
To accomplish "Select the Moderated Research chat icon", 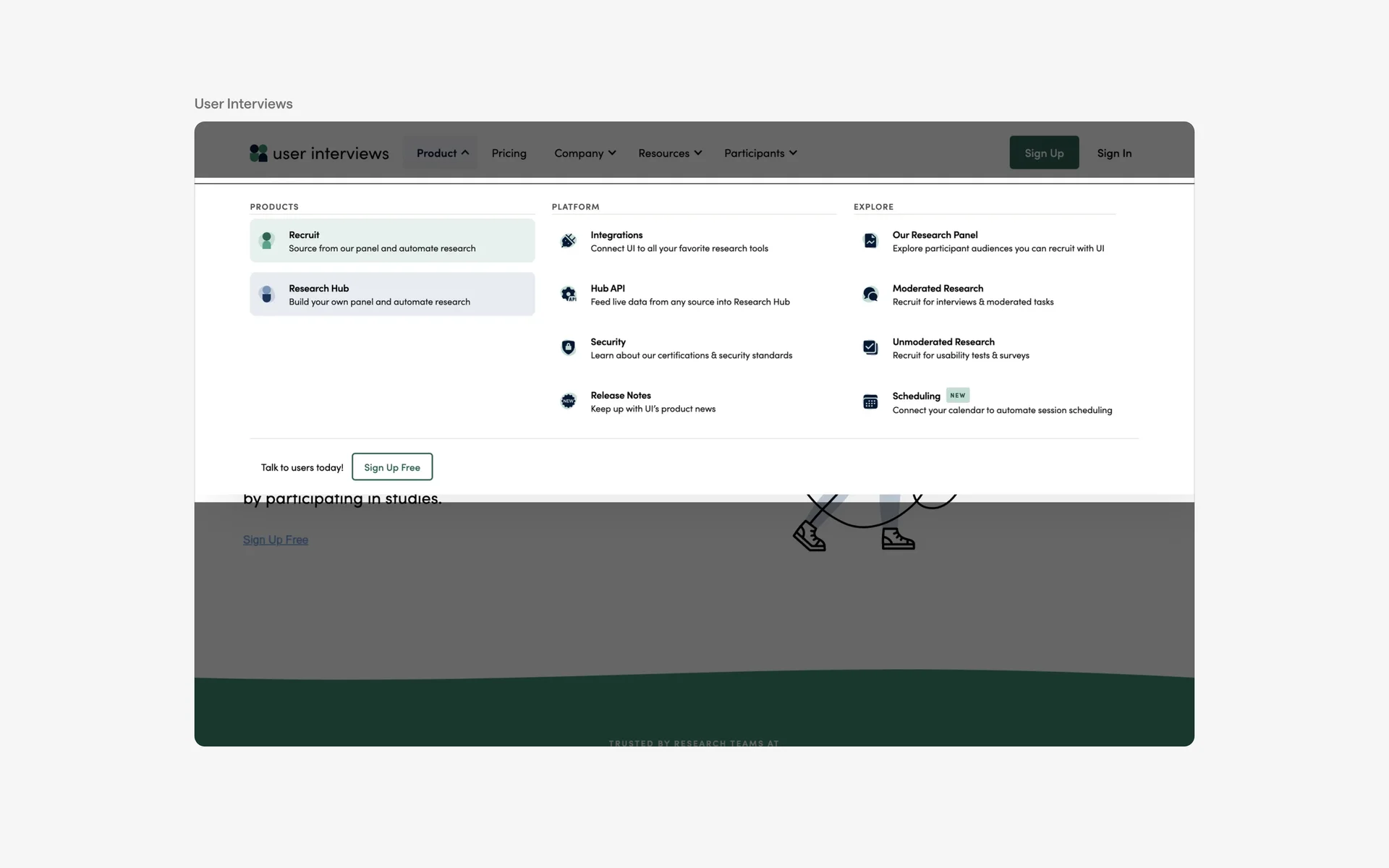I will [870, 294].
